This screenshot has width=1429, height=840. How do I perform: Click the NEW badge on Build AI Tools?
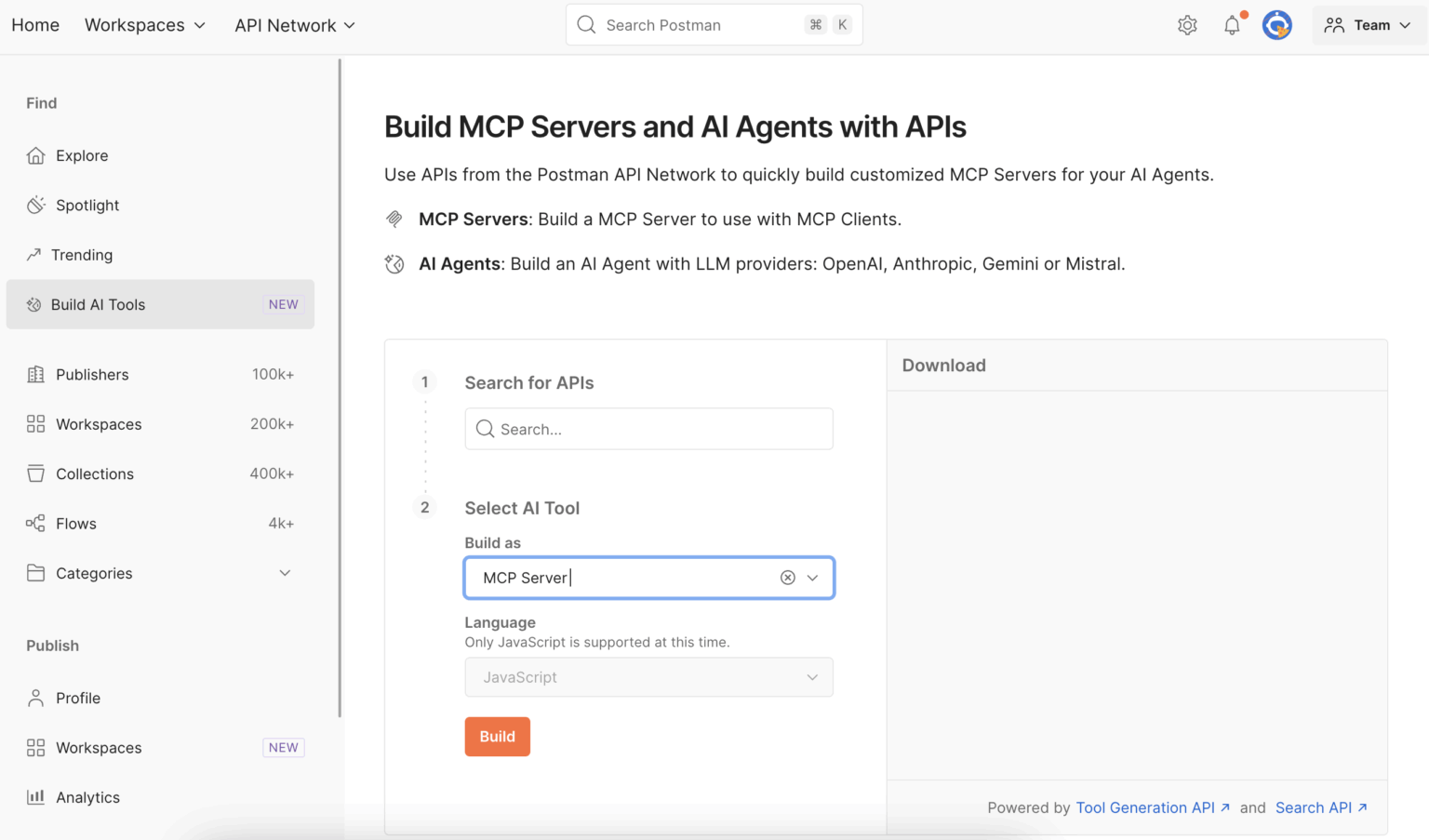[x=284, y=304]
